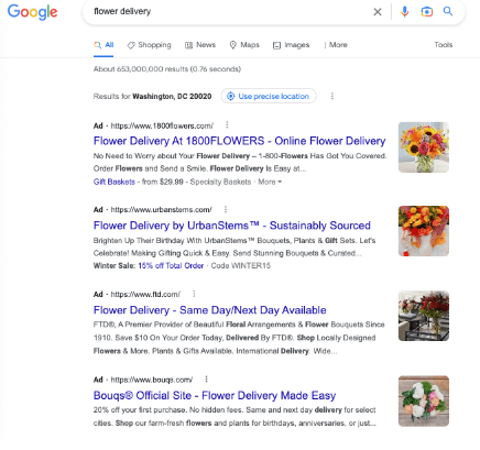Open three-dot menu beside bouqs.com URL
Screen dimensions: 480x450
pos(206,379)
